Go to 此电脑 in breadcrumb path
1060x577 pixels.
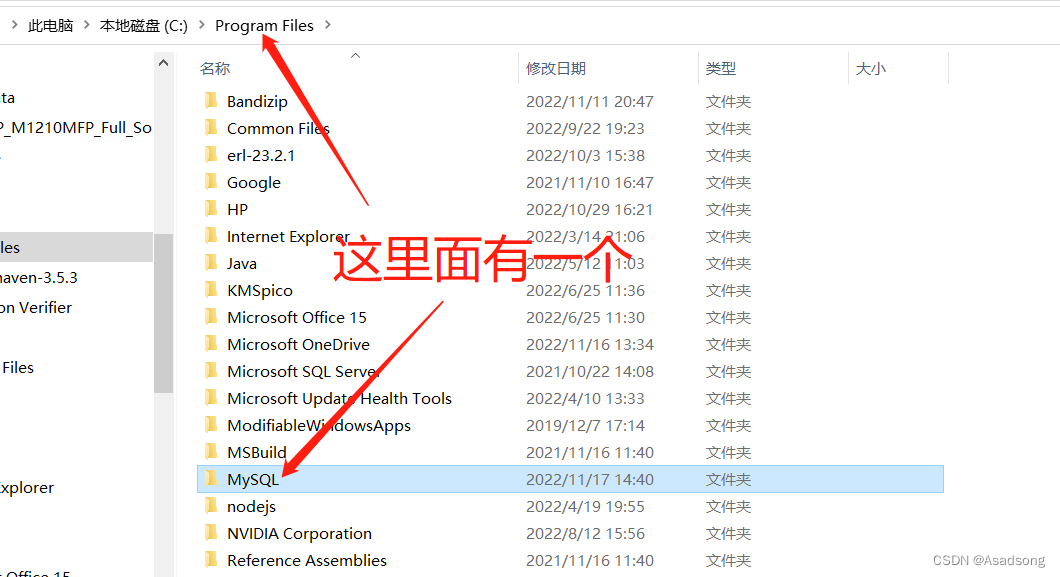[x=51, y=26]
